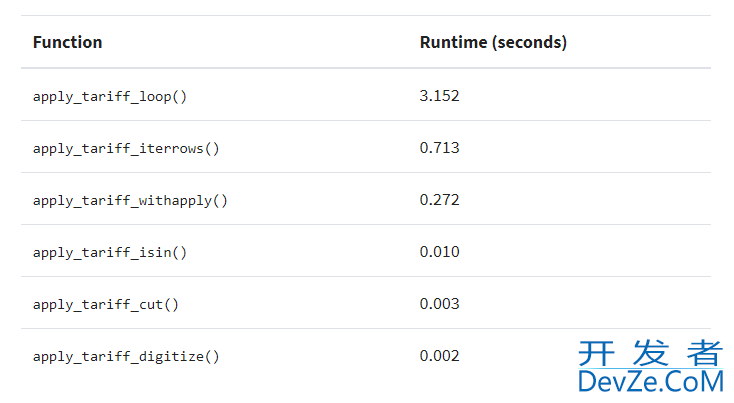The image size is (734, 403).
Task: Click the Chinese character 发 in watermark
Action: coord(651,353)
